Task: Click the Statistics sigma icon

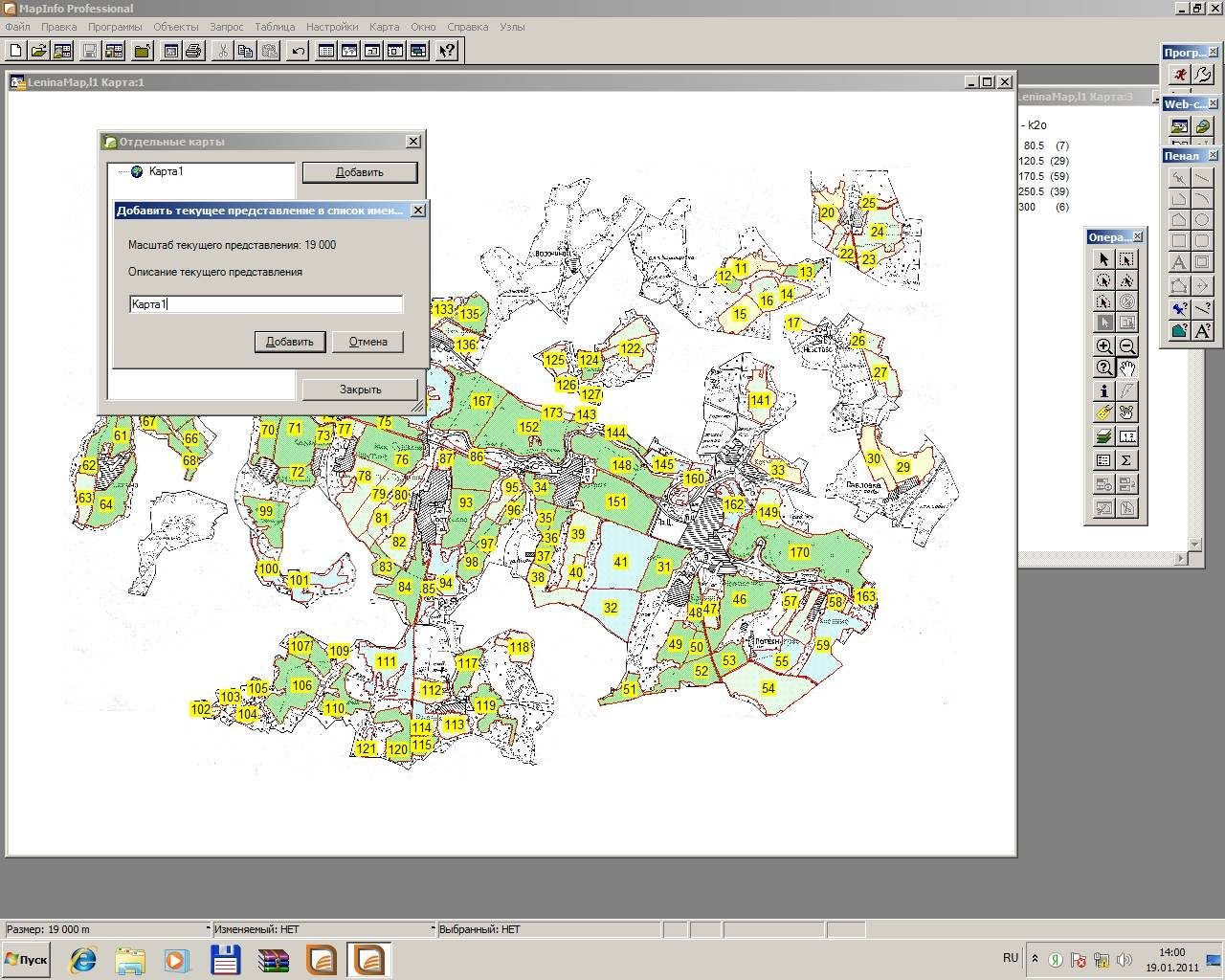Action: 1127,460
